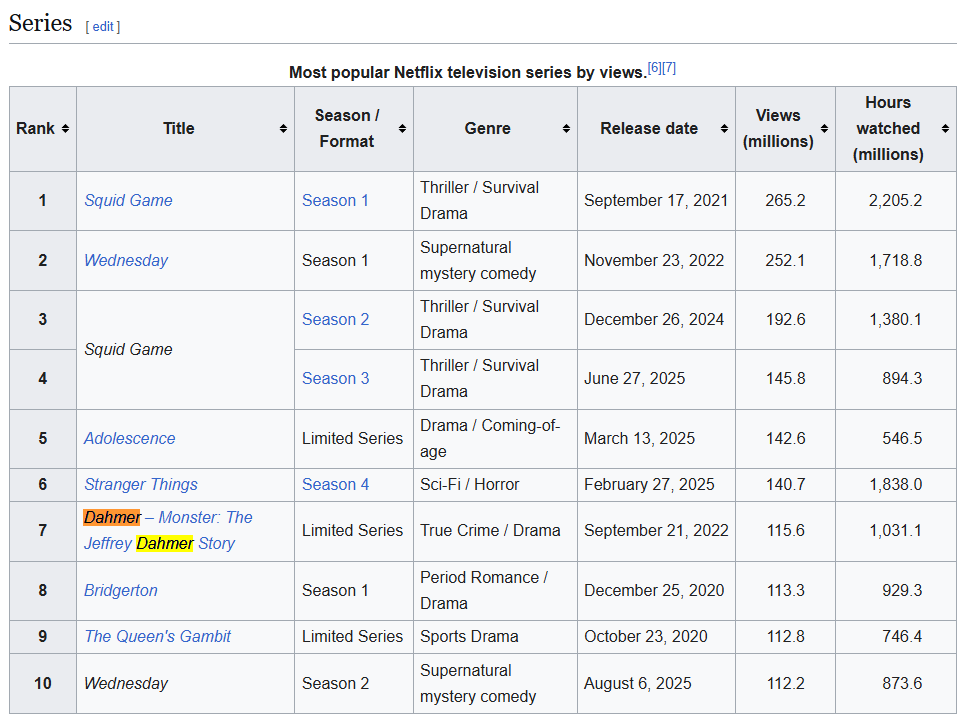Image resolution: width=979 pixels, height=718 pixels.
Task: Select release date December 26, 2024
Action: coord(654,320)
